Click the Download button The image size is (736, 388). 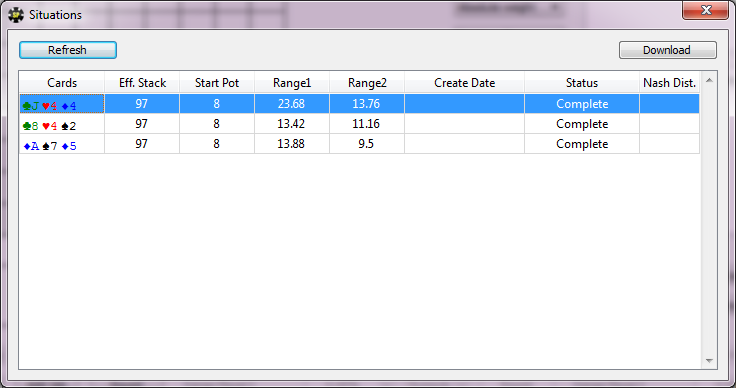coord(667,50)
